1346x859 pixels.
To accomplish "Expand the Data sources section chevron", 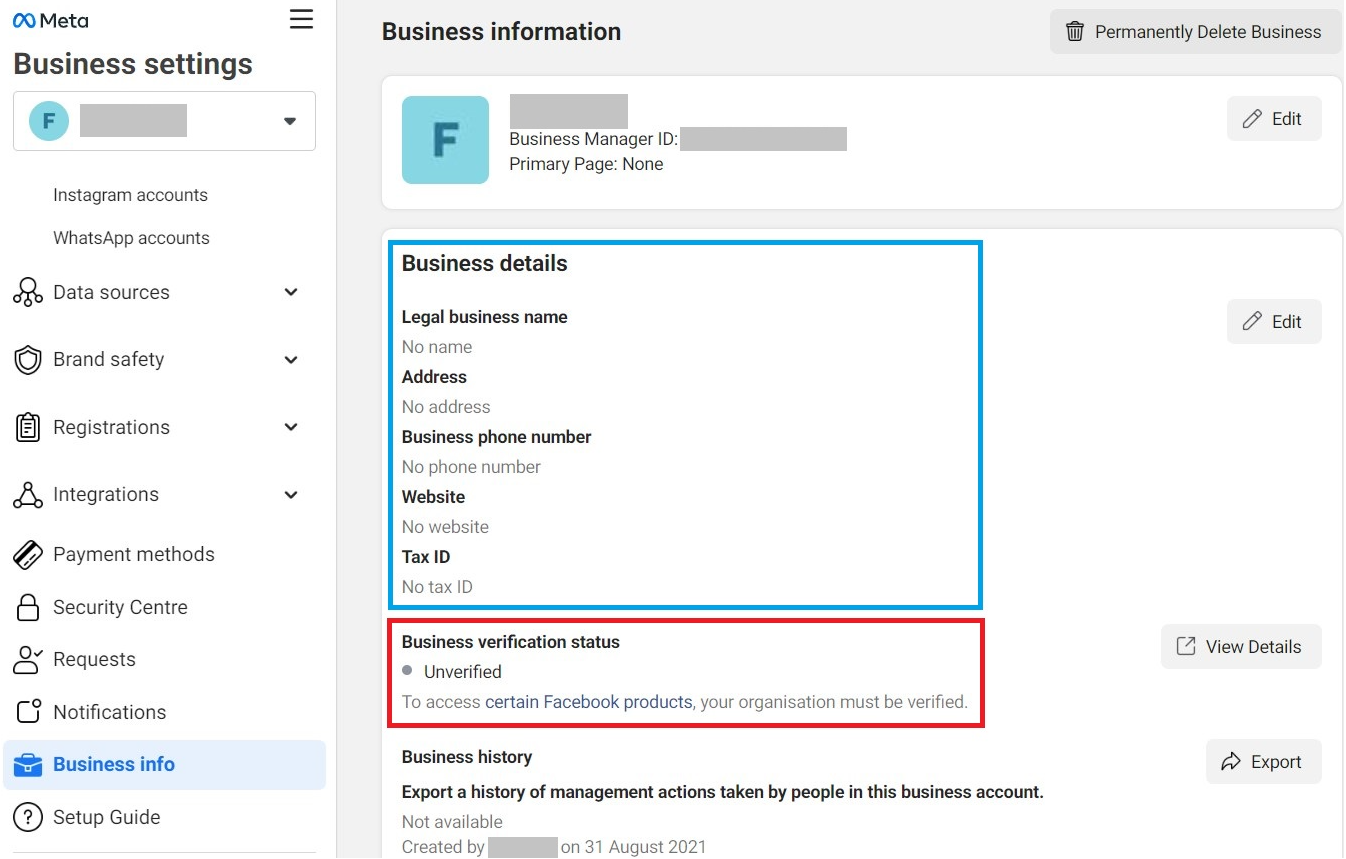I will pos(291,293).
